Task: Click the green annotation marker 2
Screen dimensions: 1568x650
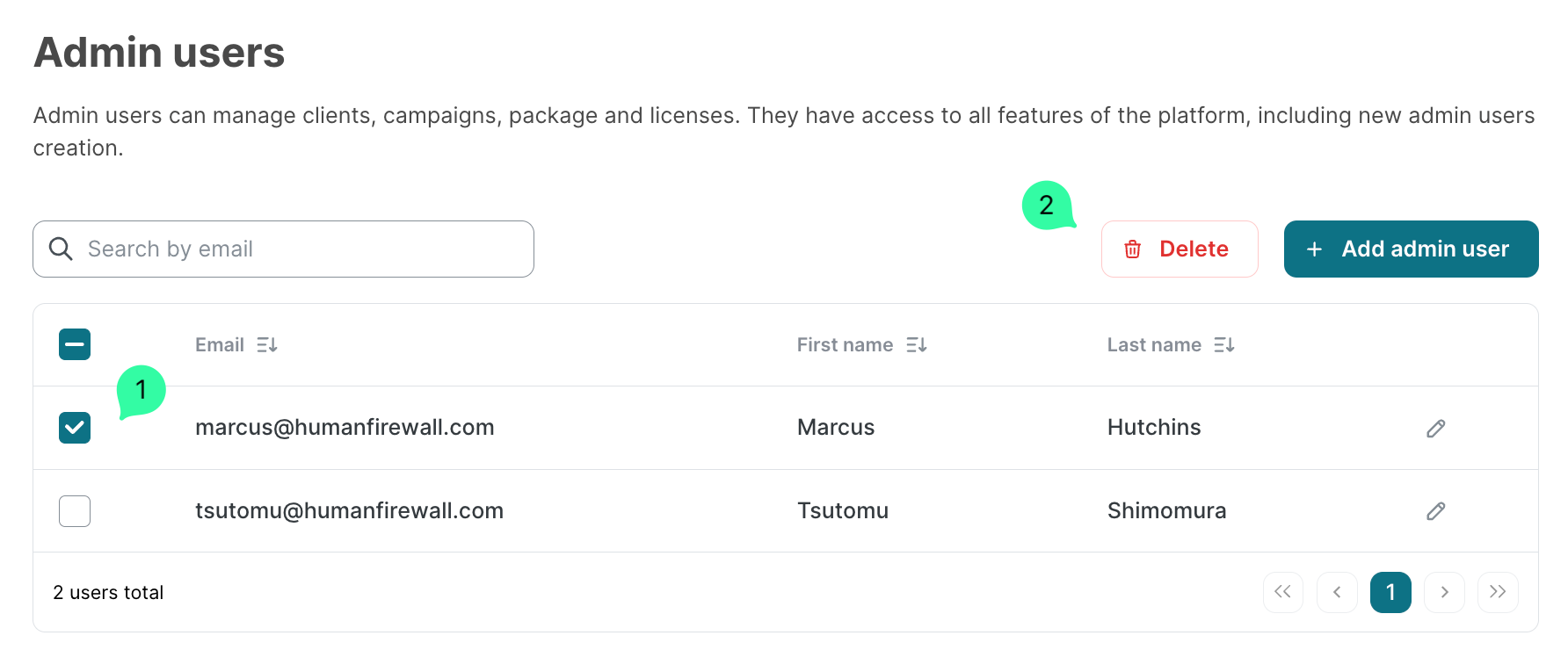Action: point(1046,206)
